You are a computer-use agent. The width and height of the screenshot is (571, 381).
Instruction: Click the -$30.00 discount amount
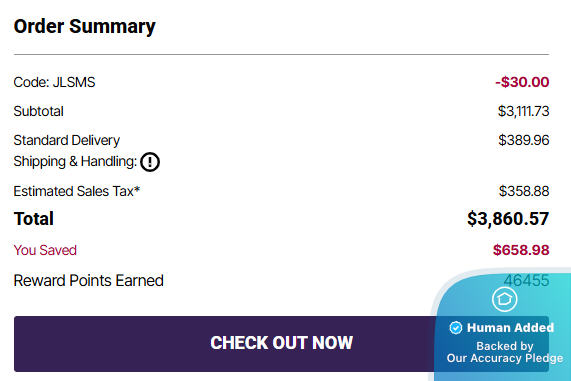pyautogui.click(x=522, y=82)
